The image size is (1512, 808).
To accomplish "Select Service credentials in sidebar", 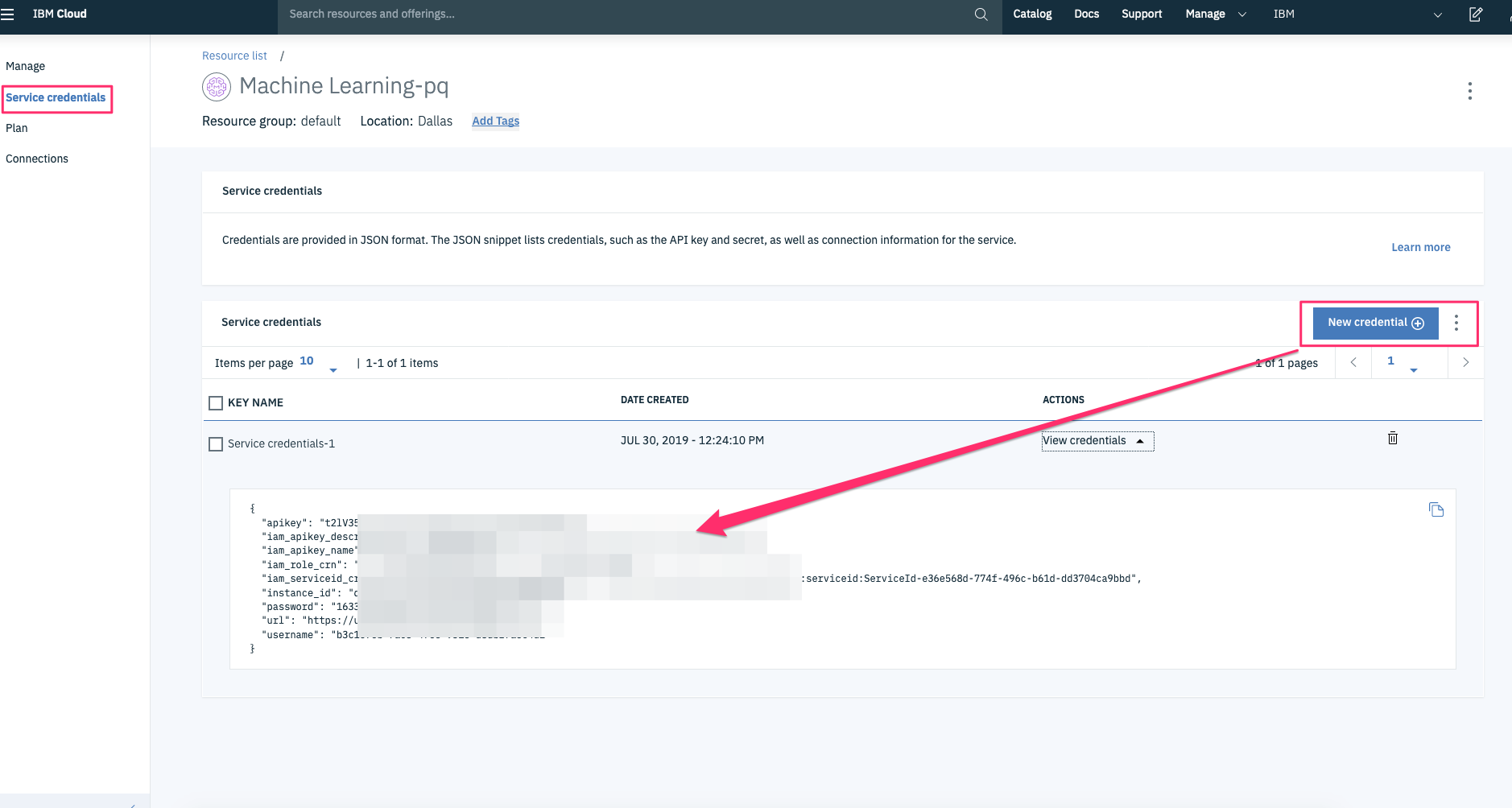I will (56, 97).
